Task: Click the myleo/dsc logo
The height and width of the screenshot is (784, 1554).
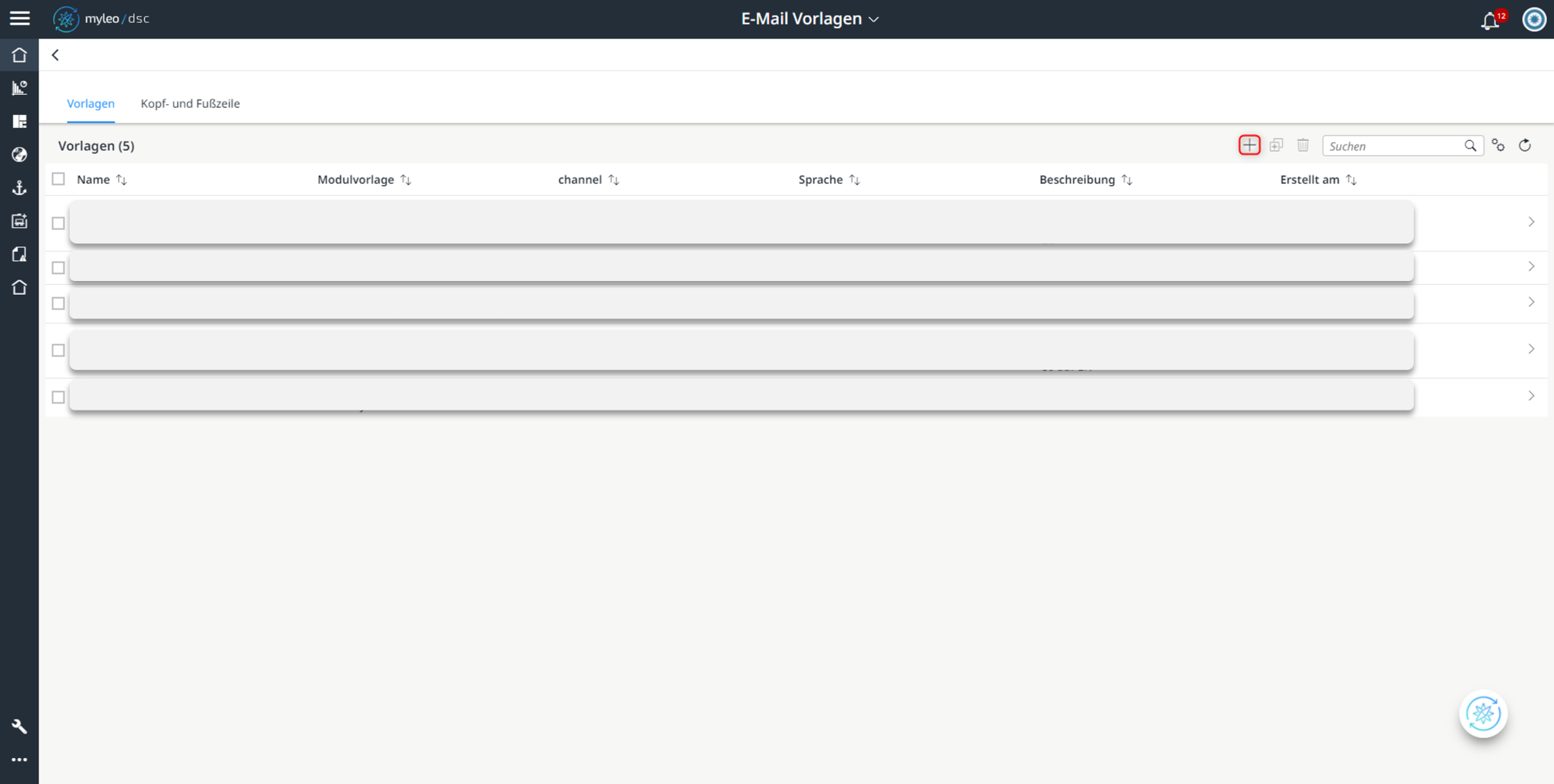Action: click(101, 18)
